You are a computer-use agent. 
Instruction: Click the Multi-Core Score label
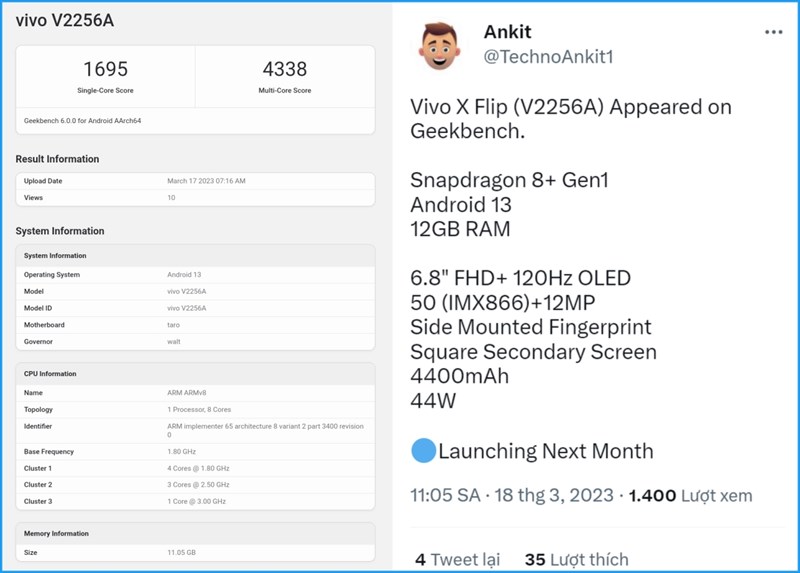click(285, 90)
